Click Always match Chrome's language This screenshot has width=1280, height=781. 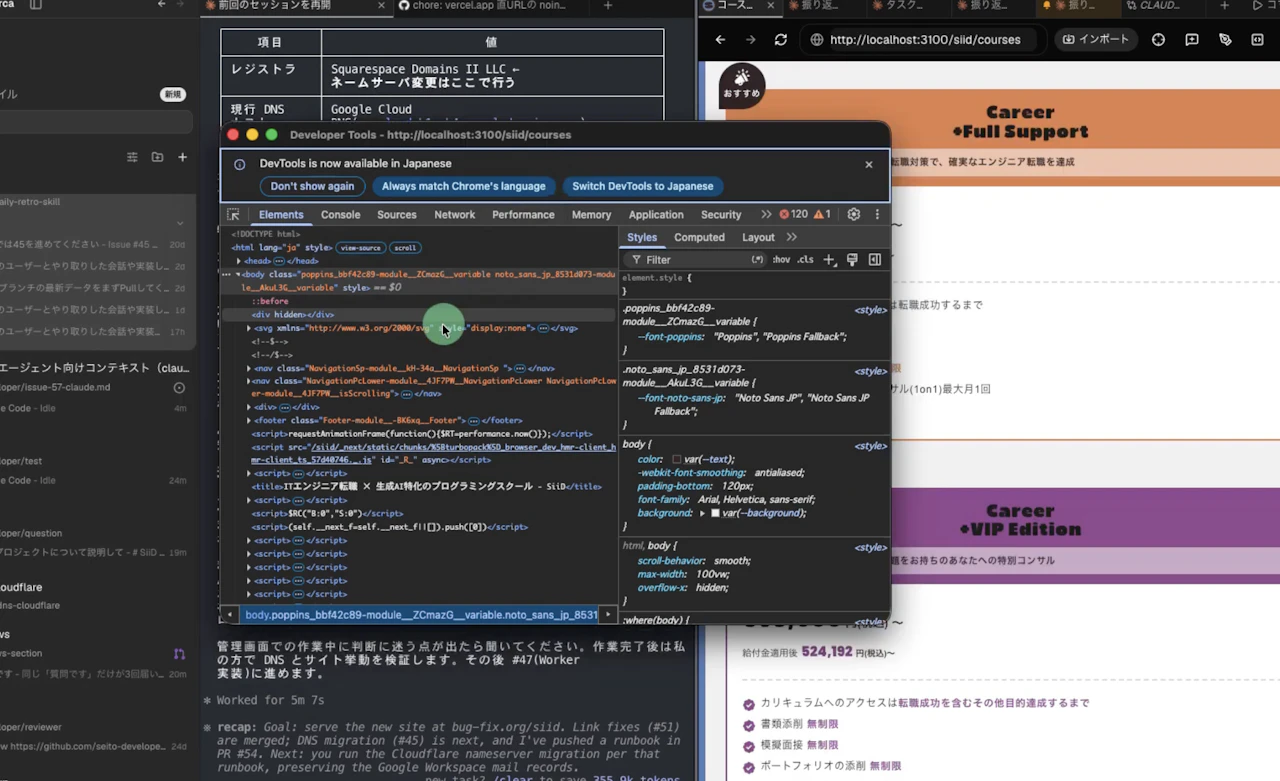tap(463, 186)
